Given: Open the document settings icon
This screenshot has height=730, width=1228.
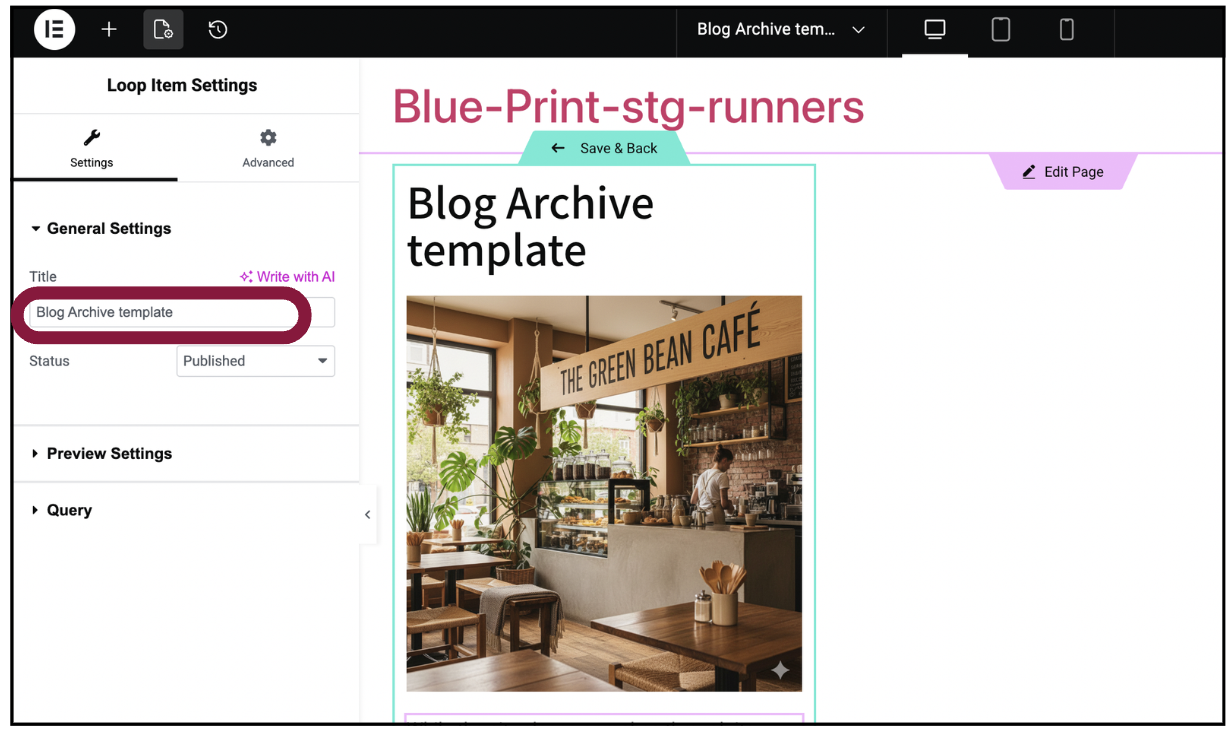Looking at the screenshot, I should (x=163, y=30).
